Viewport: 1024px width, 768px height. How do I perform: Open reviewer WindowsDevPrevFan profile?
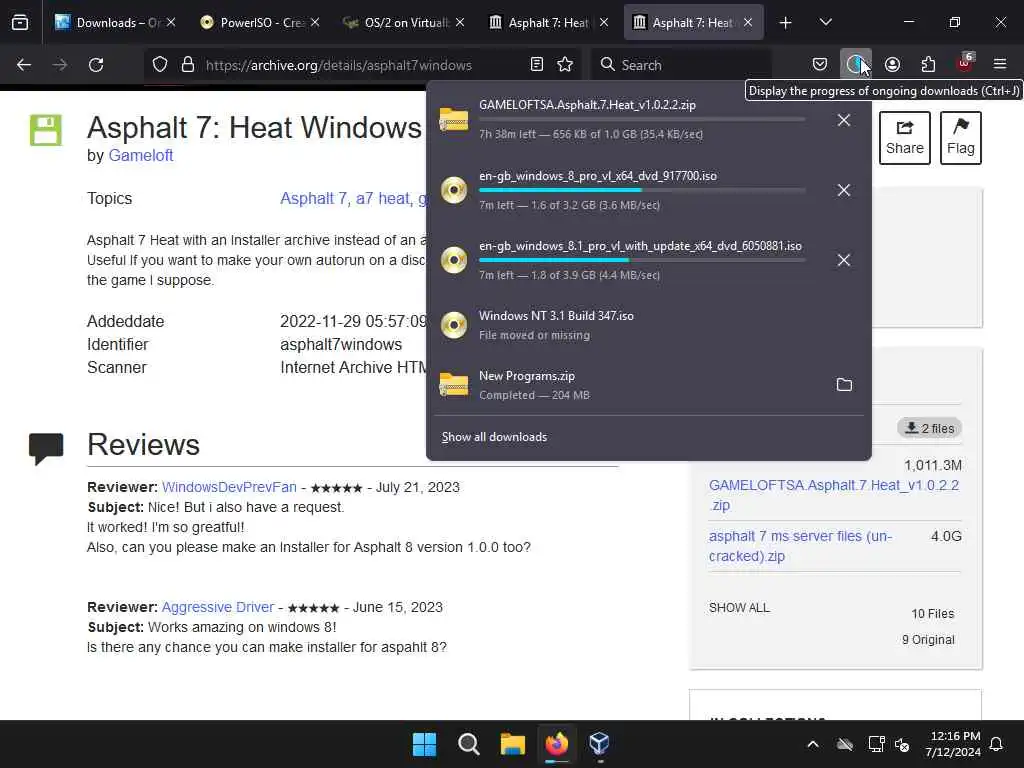click(229, 487)
